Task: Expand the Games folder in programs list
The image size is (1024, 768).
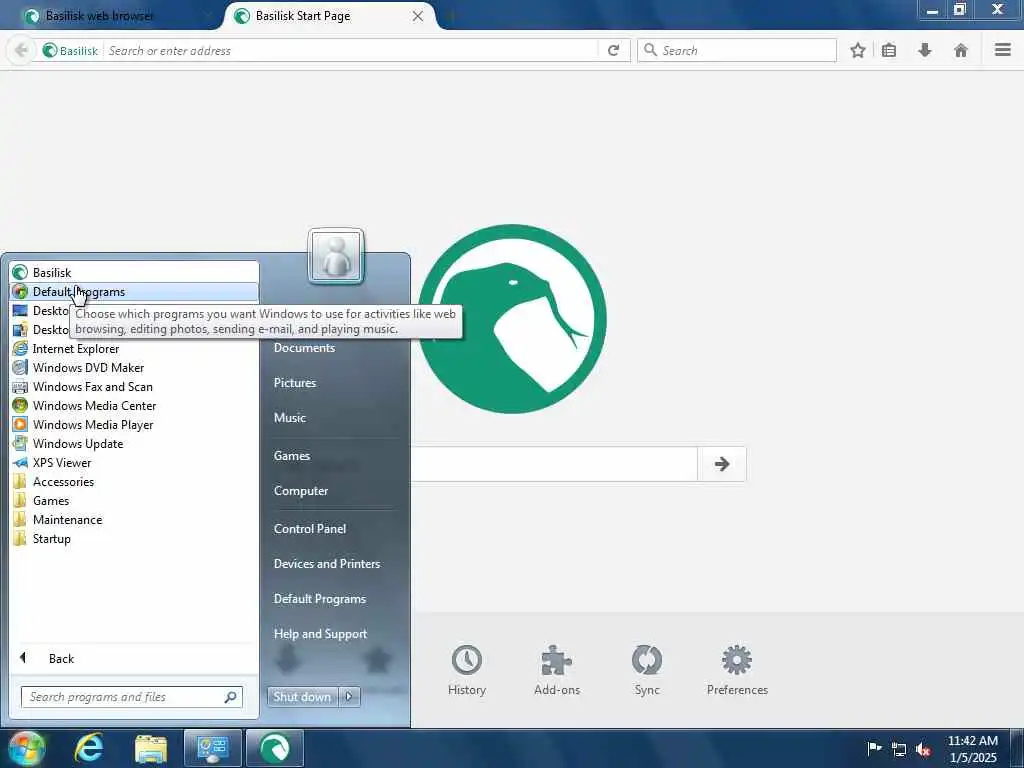Action: pos(134,500)
